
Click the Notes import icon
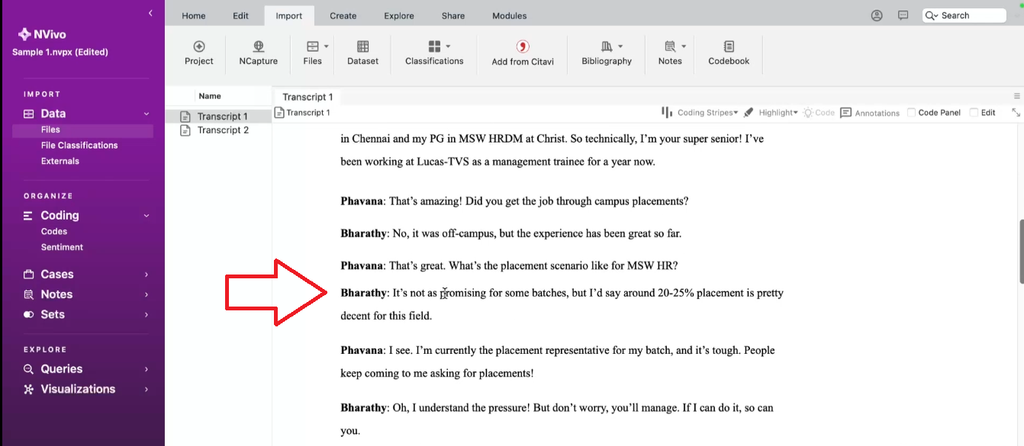point(670,46)
